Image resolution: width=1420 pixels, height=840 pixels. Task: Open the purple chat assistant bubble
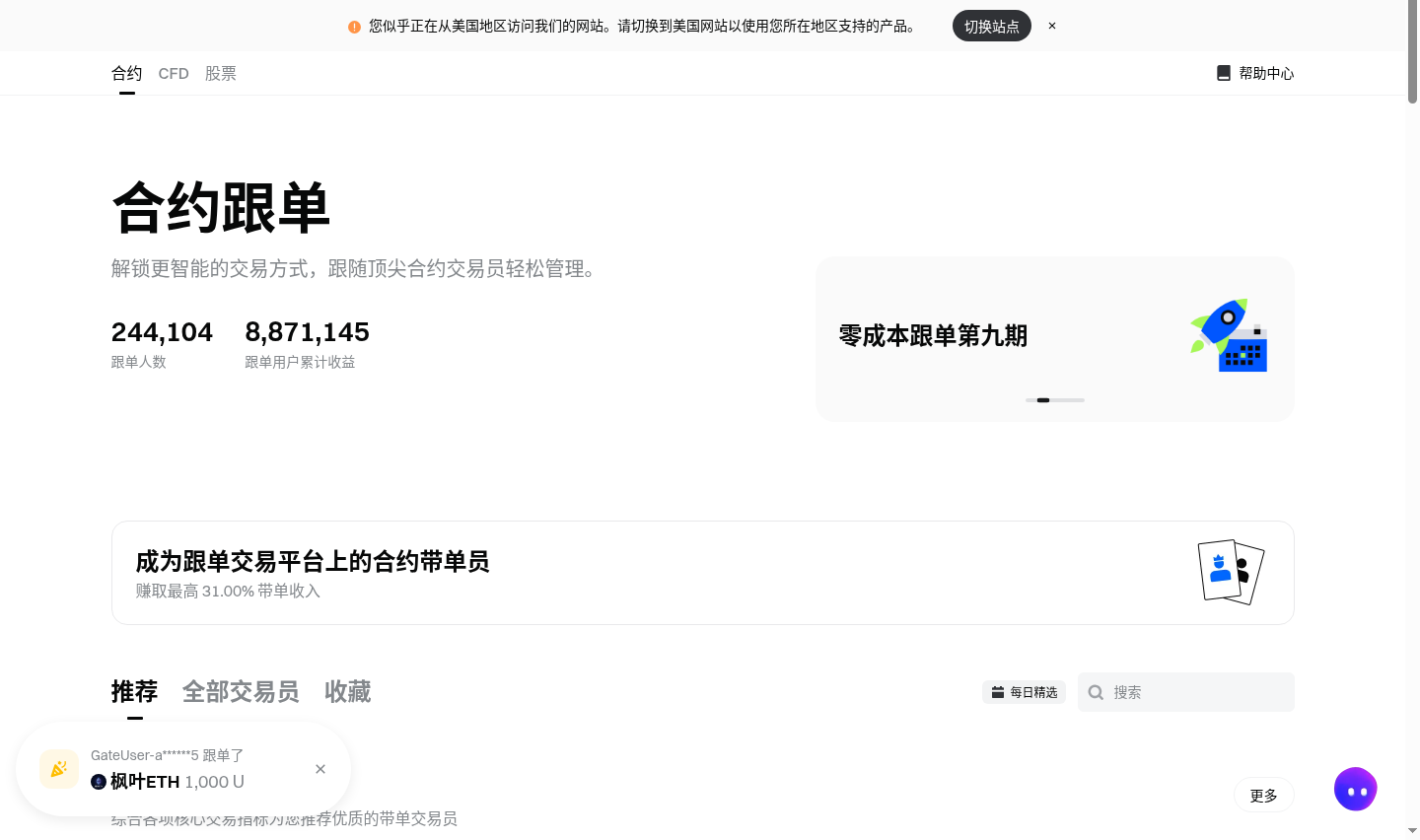(x=1356, y=790)
